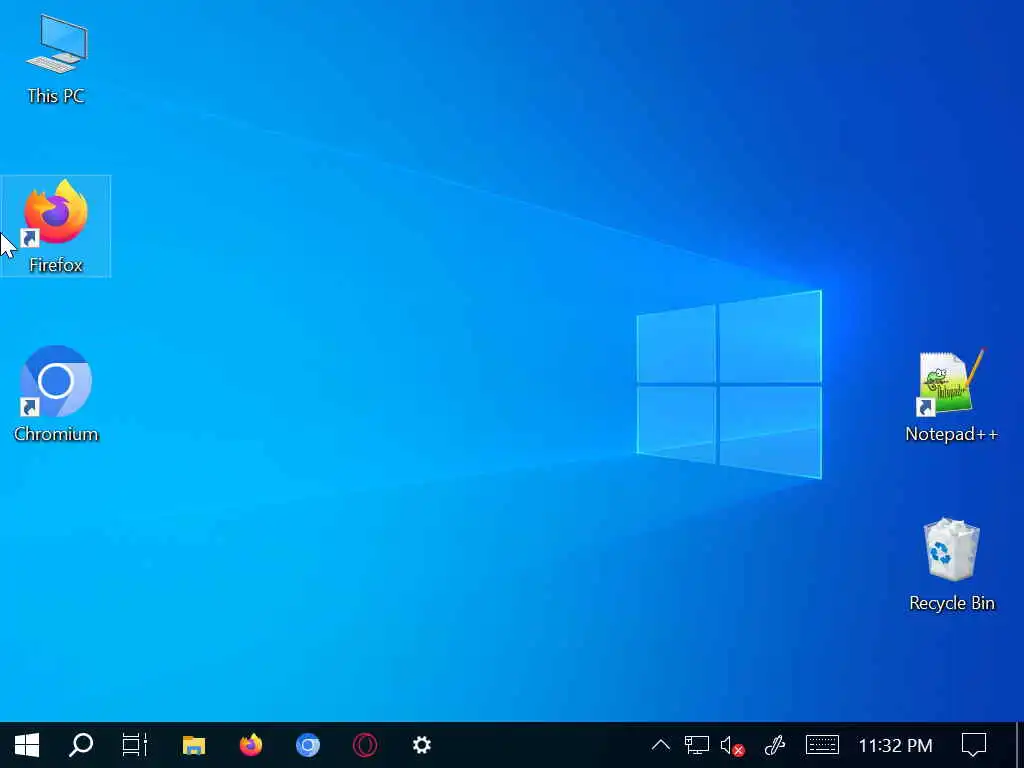Select the Notepad++ desktop shortcut
Screen dimensions: 1024x768
pos(952,396)
